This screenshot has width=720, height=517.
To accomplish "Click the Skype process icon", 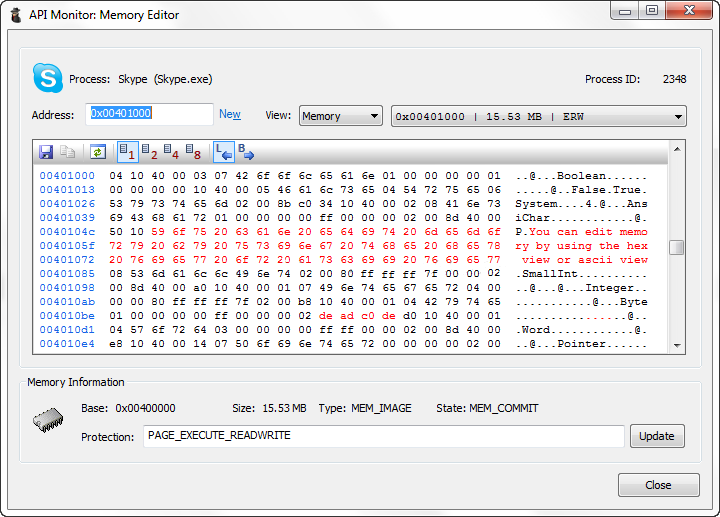I will pyautogui.click(x=47, y=78).
